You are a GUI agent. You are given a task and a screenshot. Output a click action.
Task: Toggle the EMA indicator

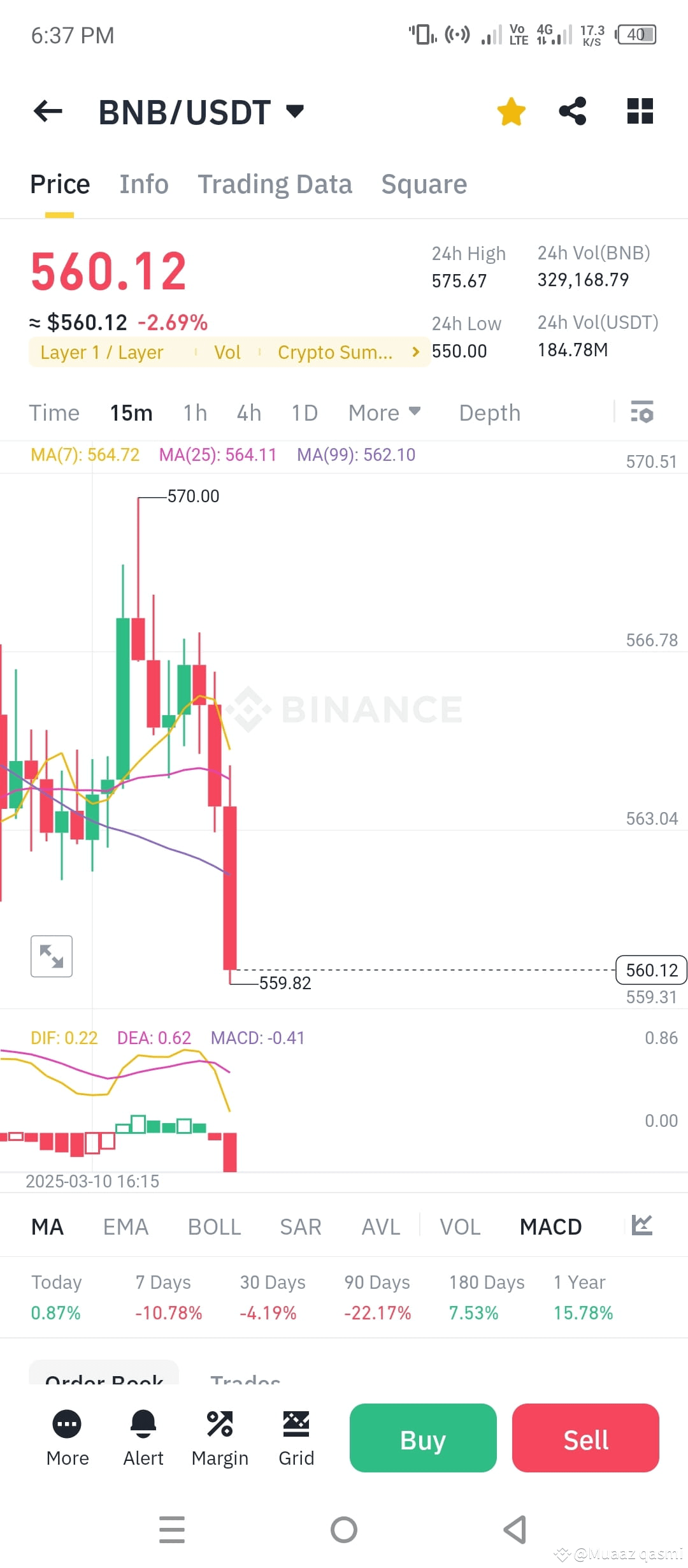click(x=125, y=1227)
